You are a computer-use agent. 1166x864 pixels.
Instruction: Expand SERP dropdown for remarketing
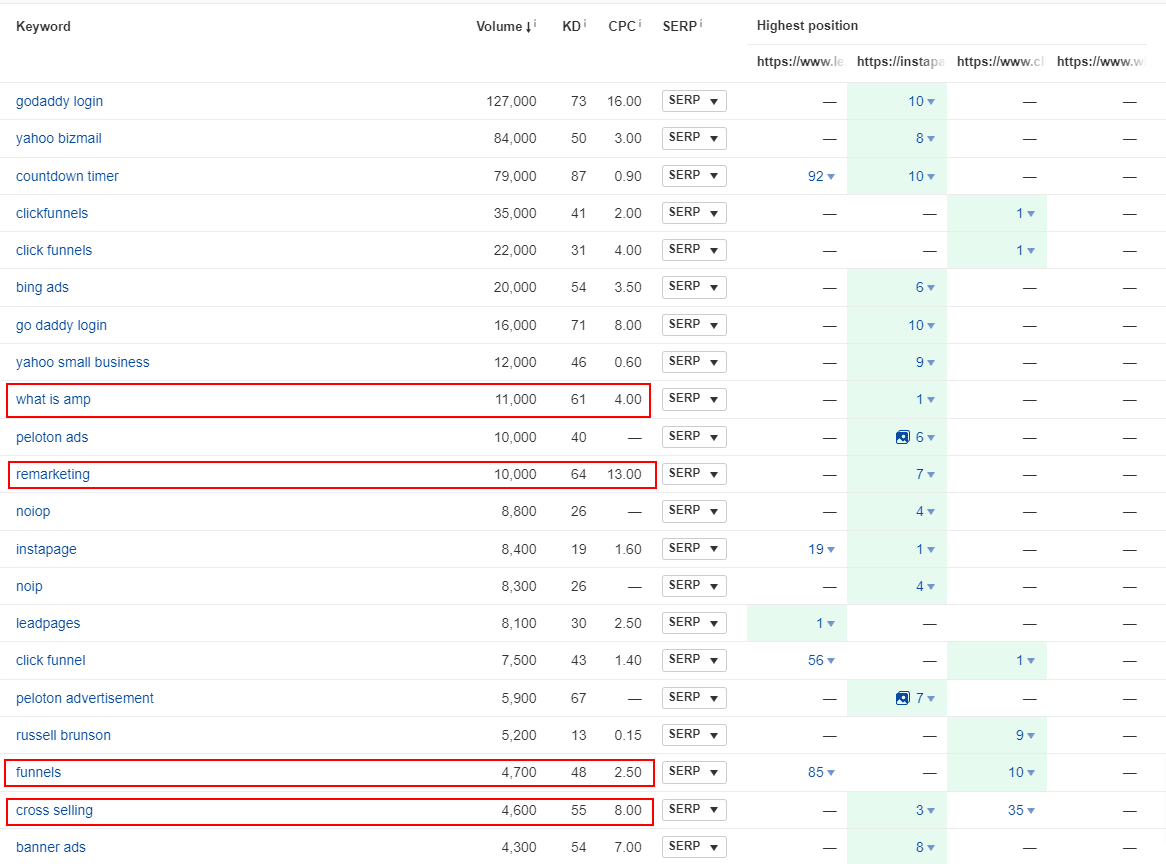pos(694,474)
